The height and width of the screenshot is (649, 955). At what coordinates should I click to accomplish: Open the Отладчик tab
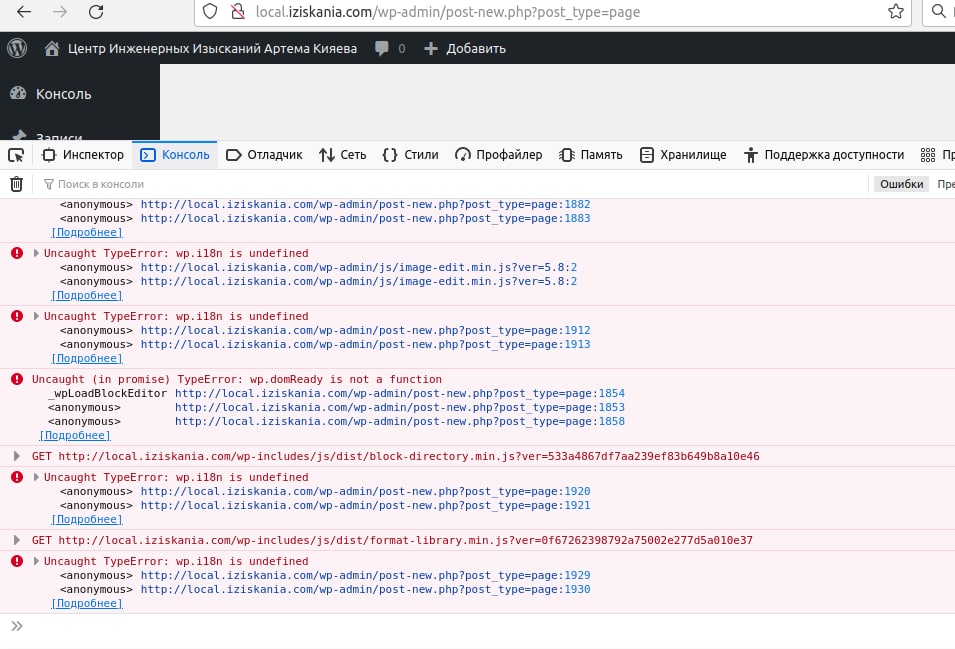pos(264,155)
